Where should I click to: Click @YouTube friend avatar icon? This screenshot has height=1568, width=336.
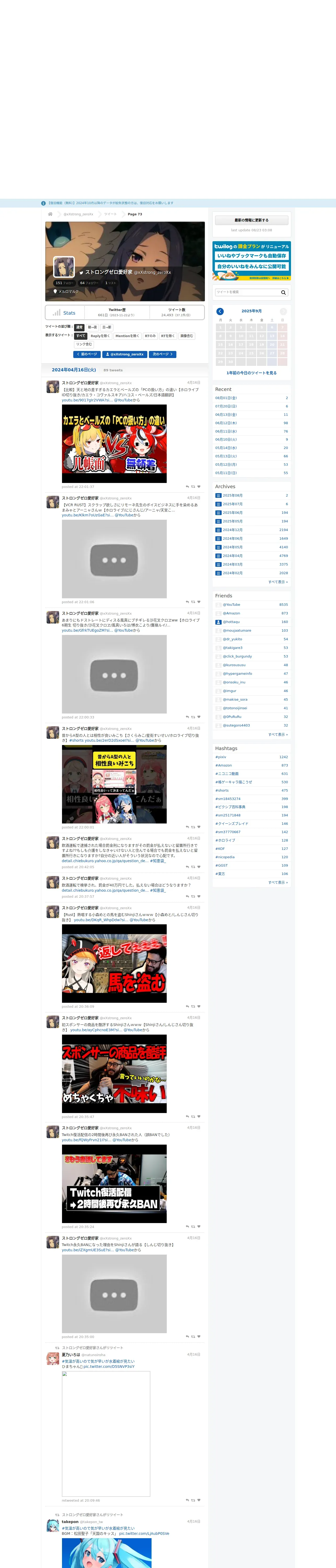click(x=218, y=604)
